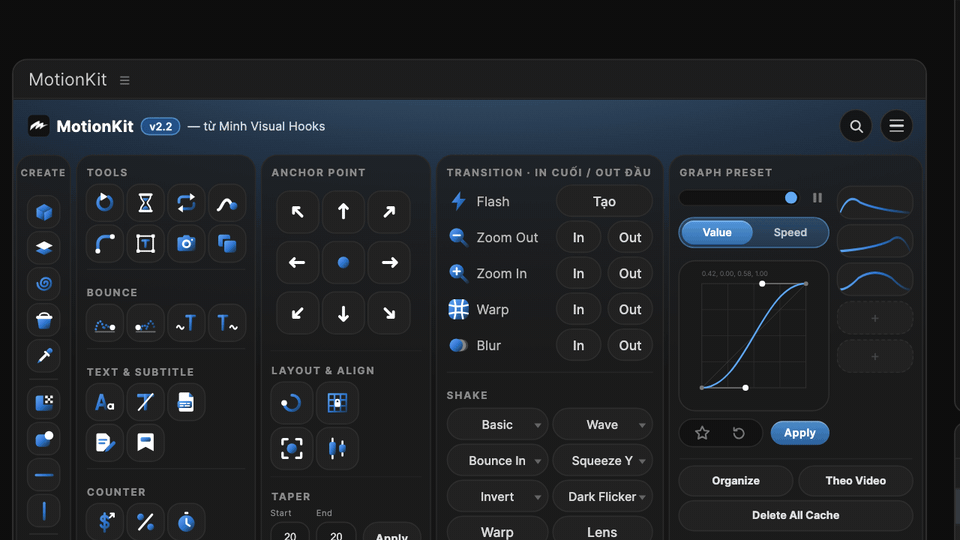Viewport: 960px width, 540px height.
Task: Click the dollar counter icon
Action: [x=105, y=522]
